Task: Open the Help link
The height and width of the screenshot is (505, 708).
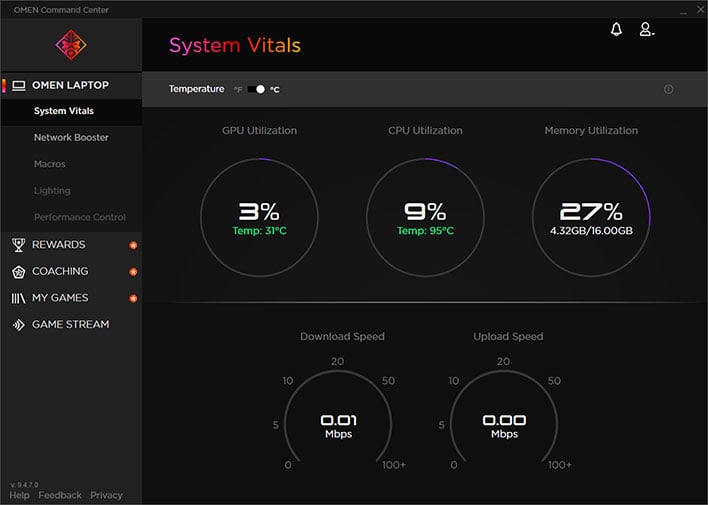Action: tap(19, 495)
